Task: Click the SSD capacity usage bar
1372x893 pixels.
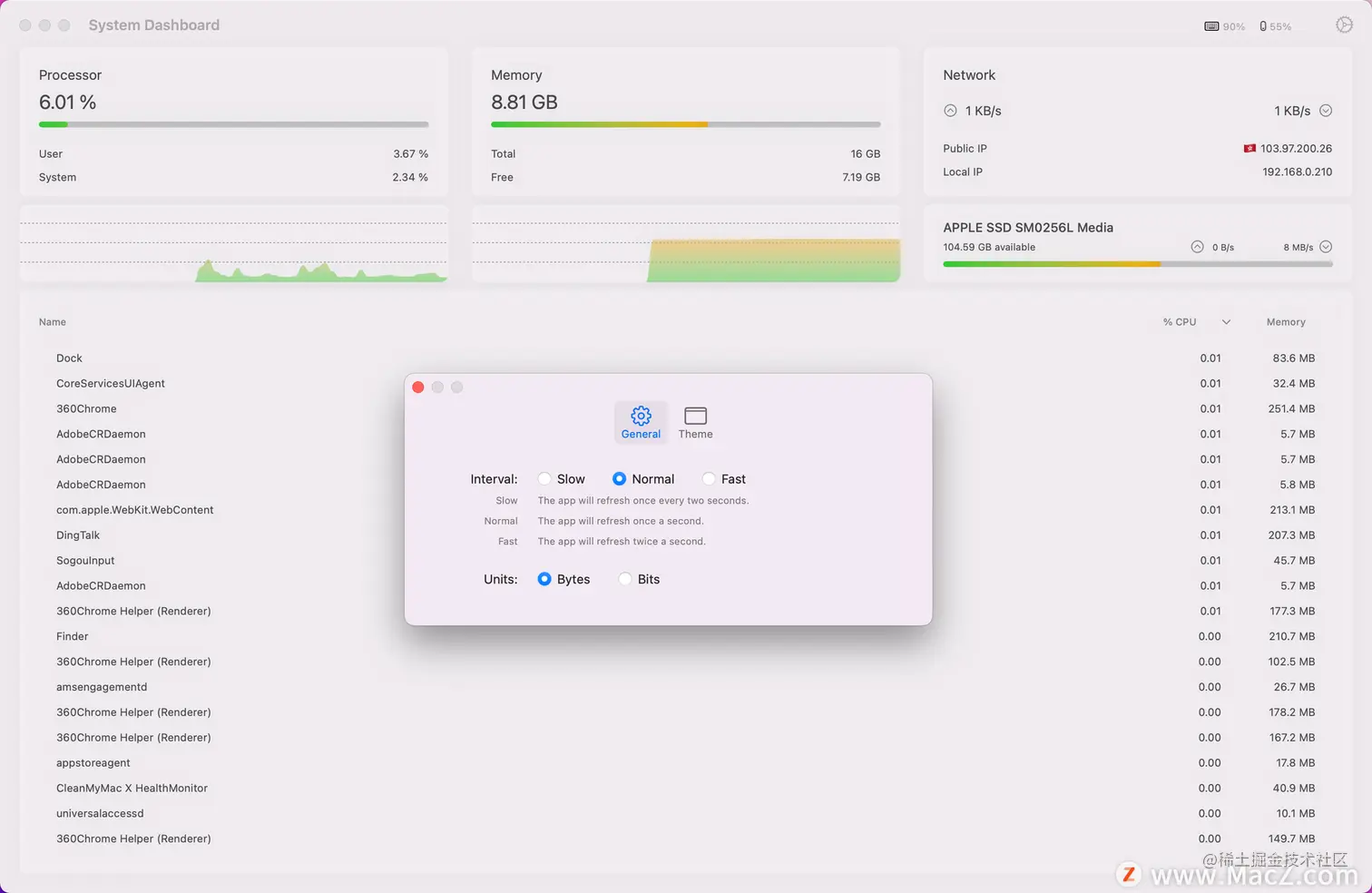Action: (1138, 264)
